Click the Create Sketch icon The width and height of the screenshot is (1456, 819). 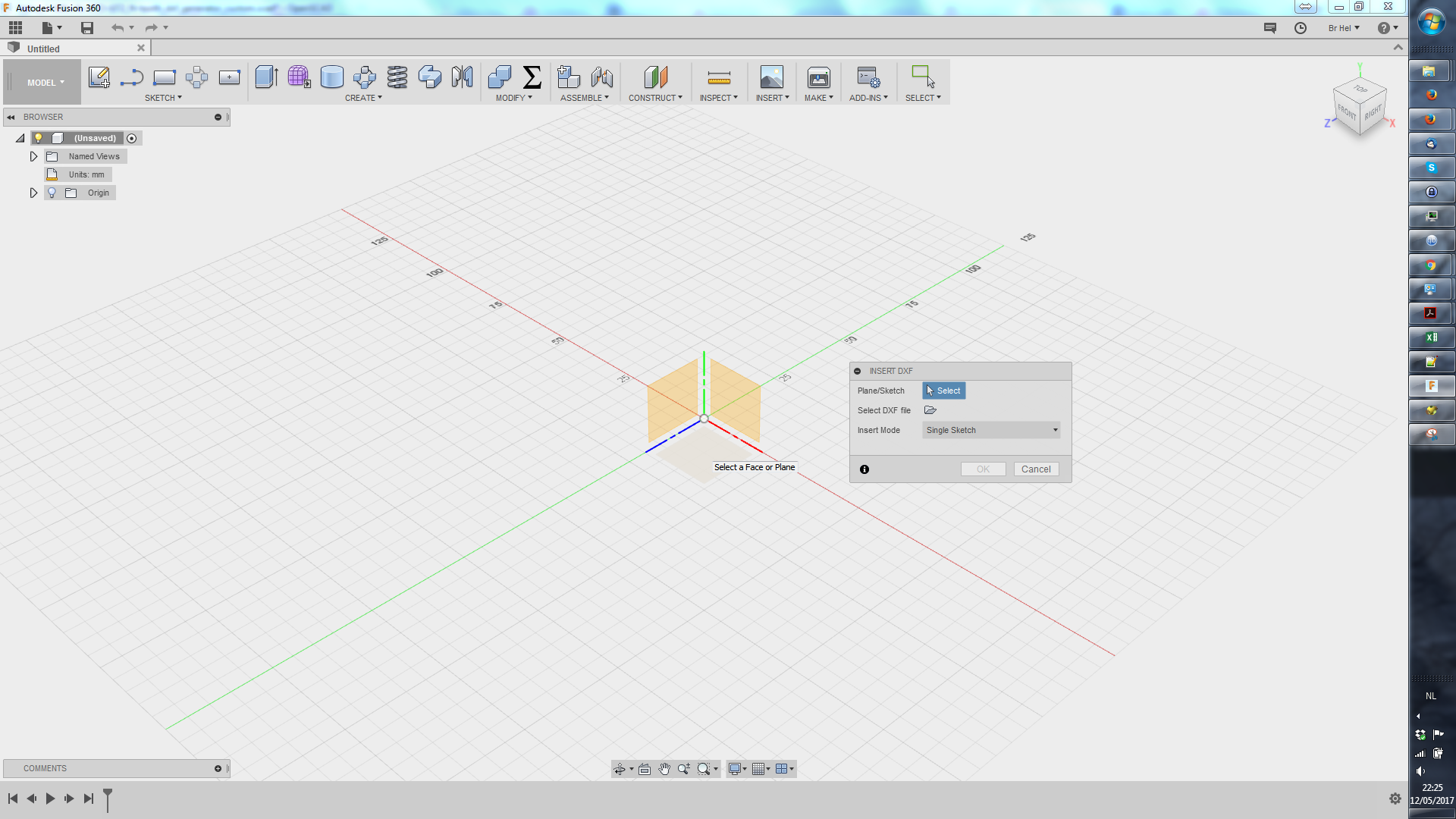pyautogui.click(x=99, y=77)
